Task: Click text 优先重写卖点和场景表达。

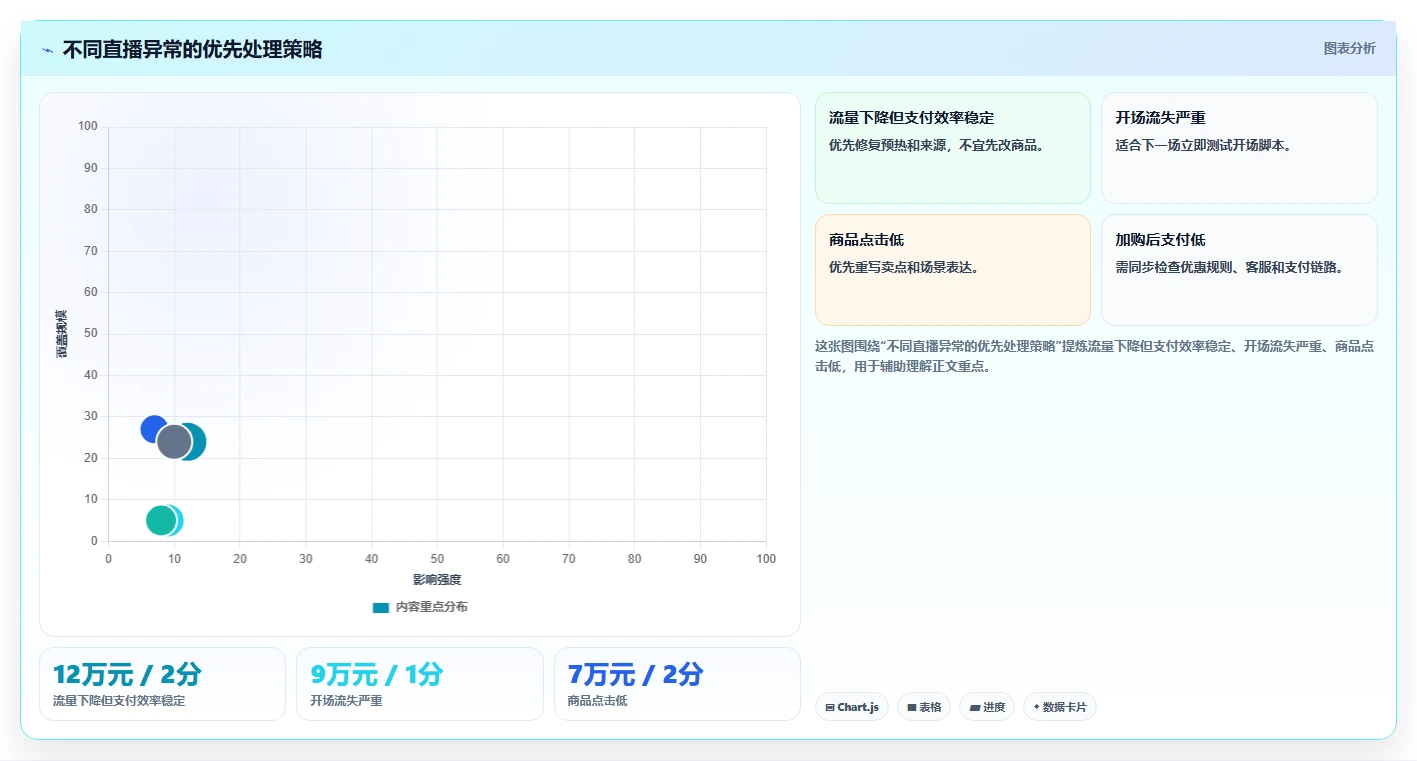Action: click(905, 267)
